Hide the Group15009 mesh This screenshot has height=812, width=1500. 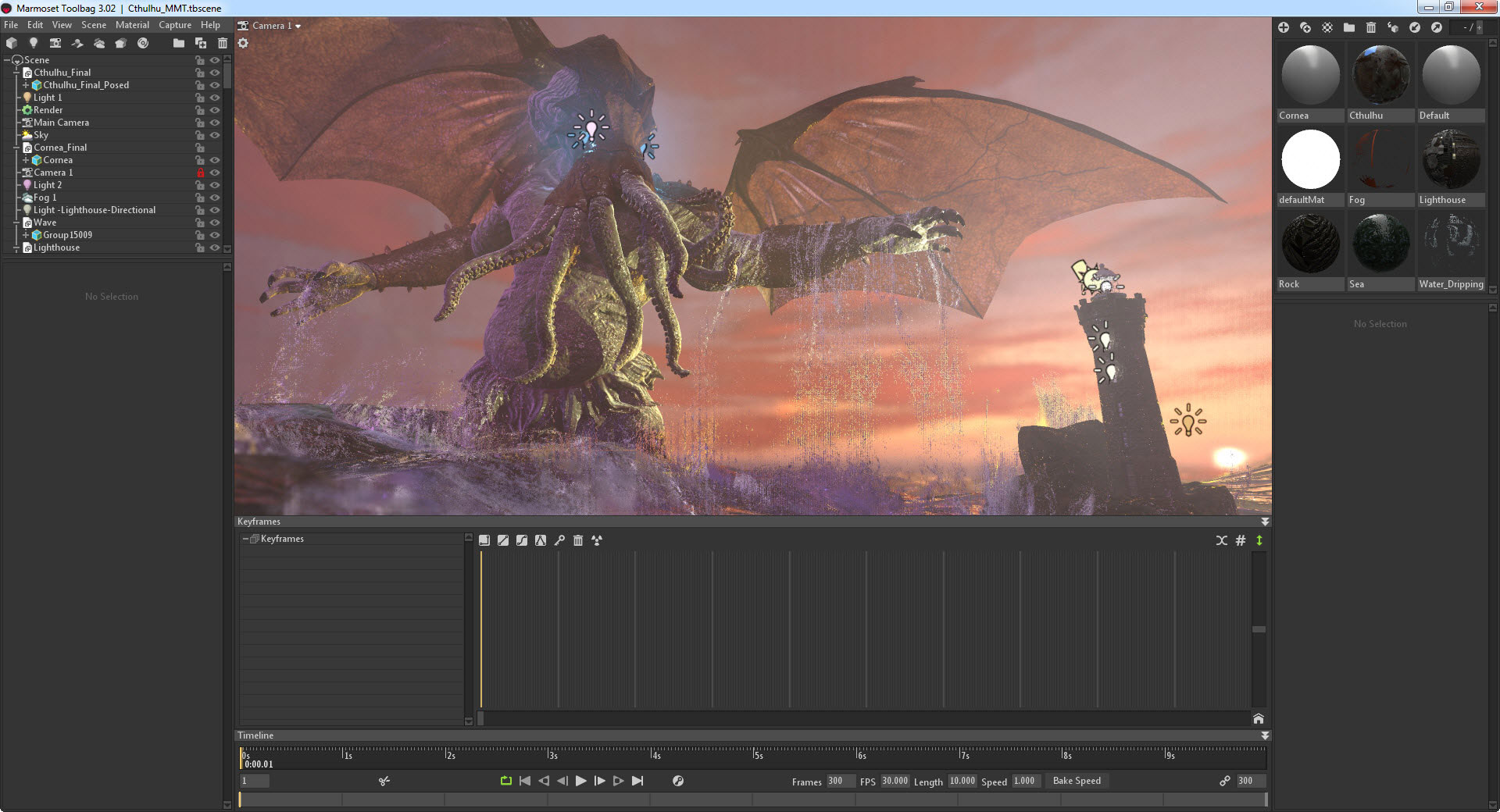[x=215, y=235]
